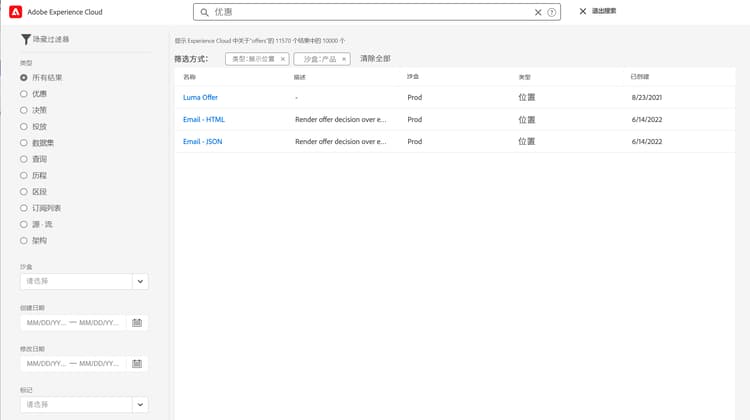Image resolution: width=750 pixels, height=420 pixels.
Task: Click the 退出搜索 exit search button
Action: (604, 11)
